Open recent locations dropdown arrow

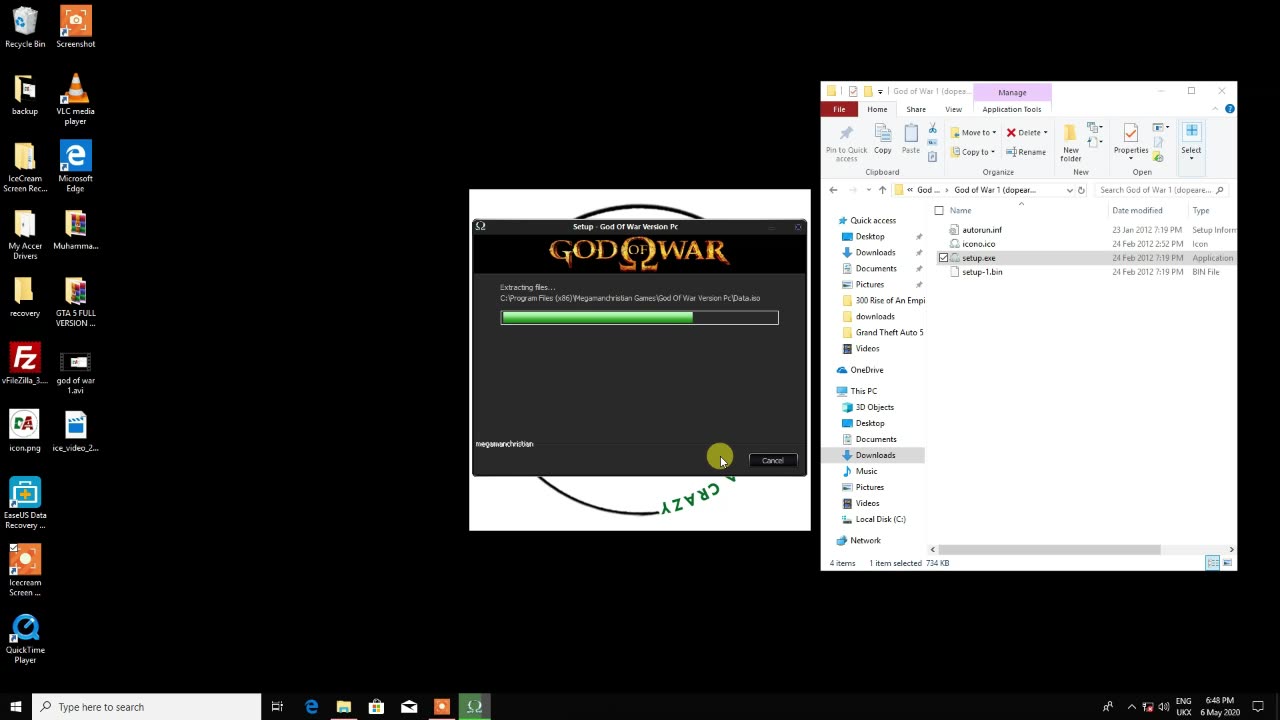[x=868, y=190]
